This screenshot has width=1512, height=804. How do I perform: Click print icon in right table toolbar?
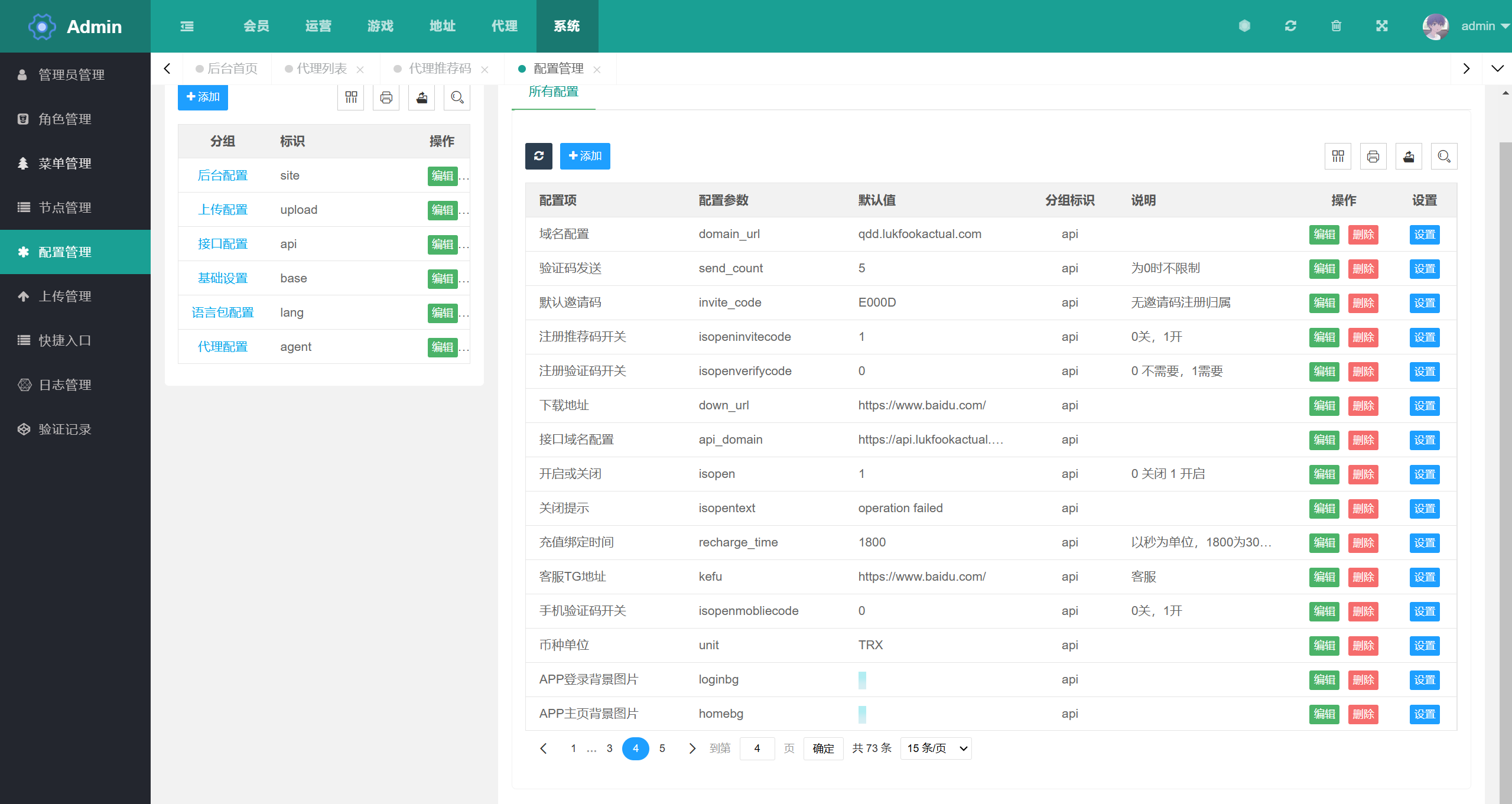tap(1373, 157)
